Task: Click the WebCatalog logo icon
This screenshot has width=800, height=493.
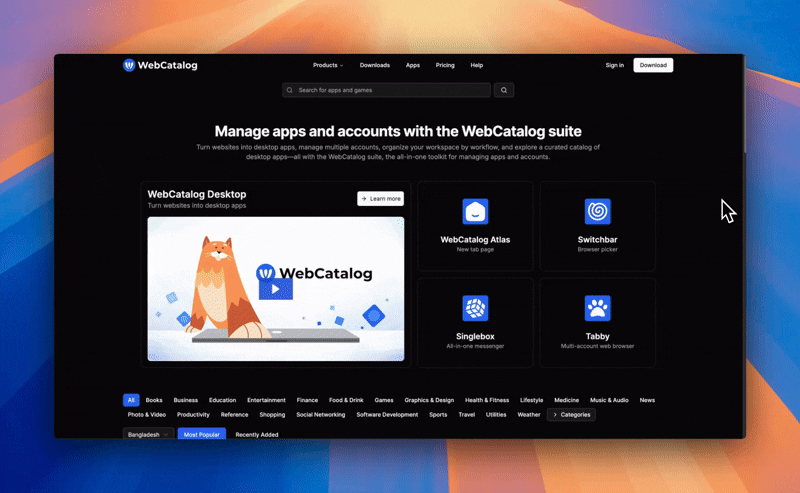Action: (129, 65)
